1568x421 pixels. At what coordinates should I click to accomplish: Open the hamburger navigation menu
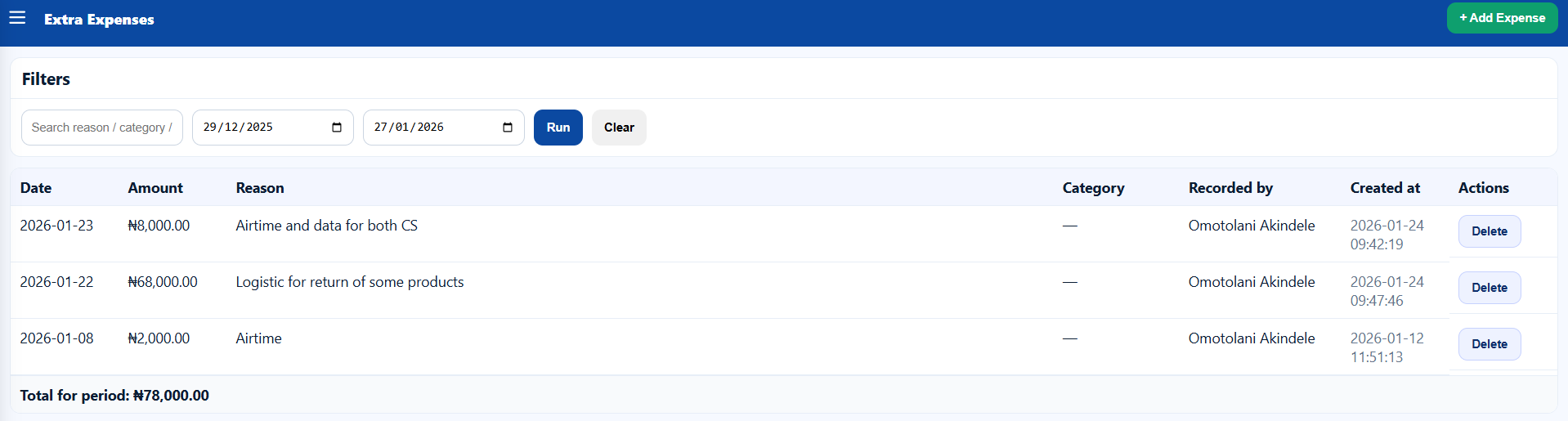(17, 18)
